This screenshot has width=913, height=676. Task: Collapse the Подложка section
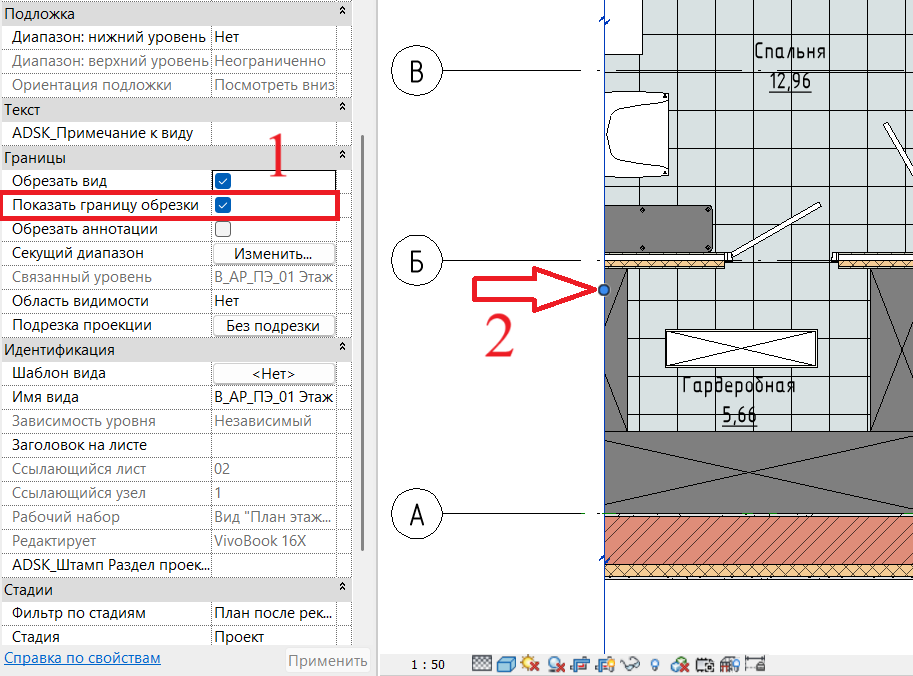[342, 10]
